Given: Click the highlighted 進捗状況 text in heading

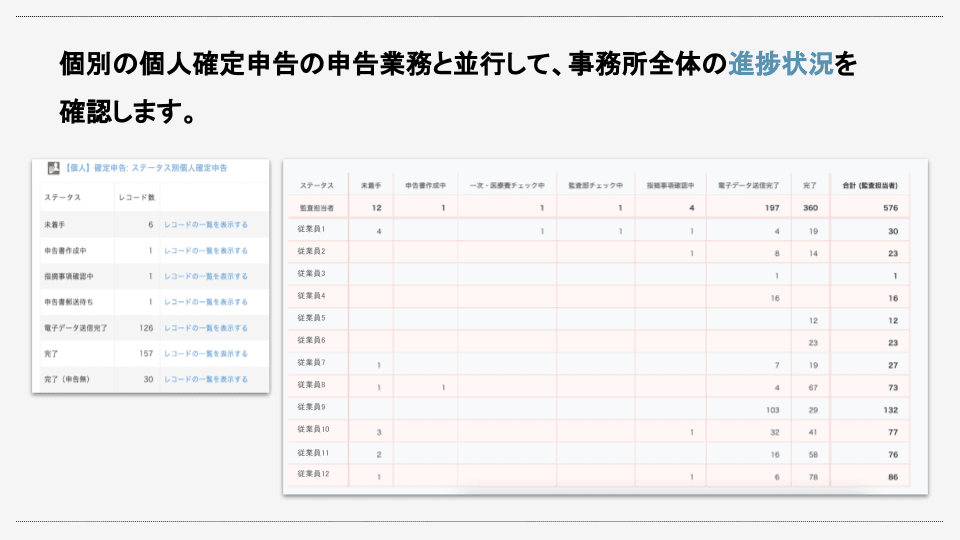Looking at the screenshot, I should coord(781,64).
